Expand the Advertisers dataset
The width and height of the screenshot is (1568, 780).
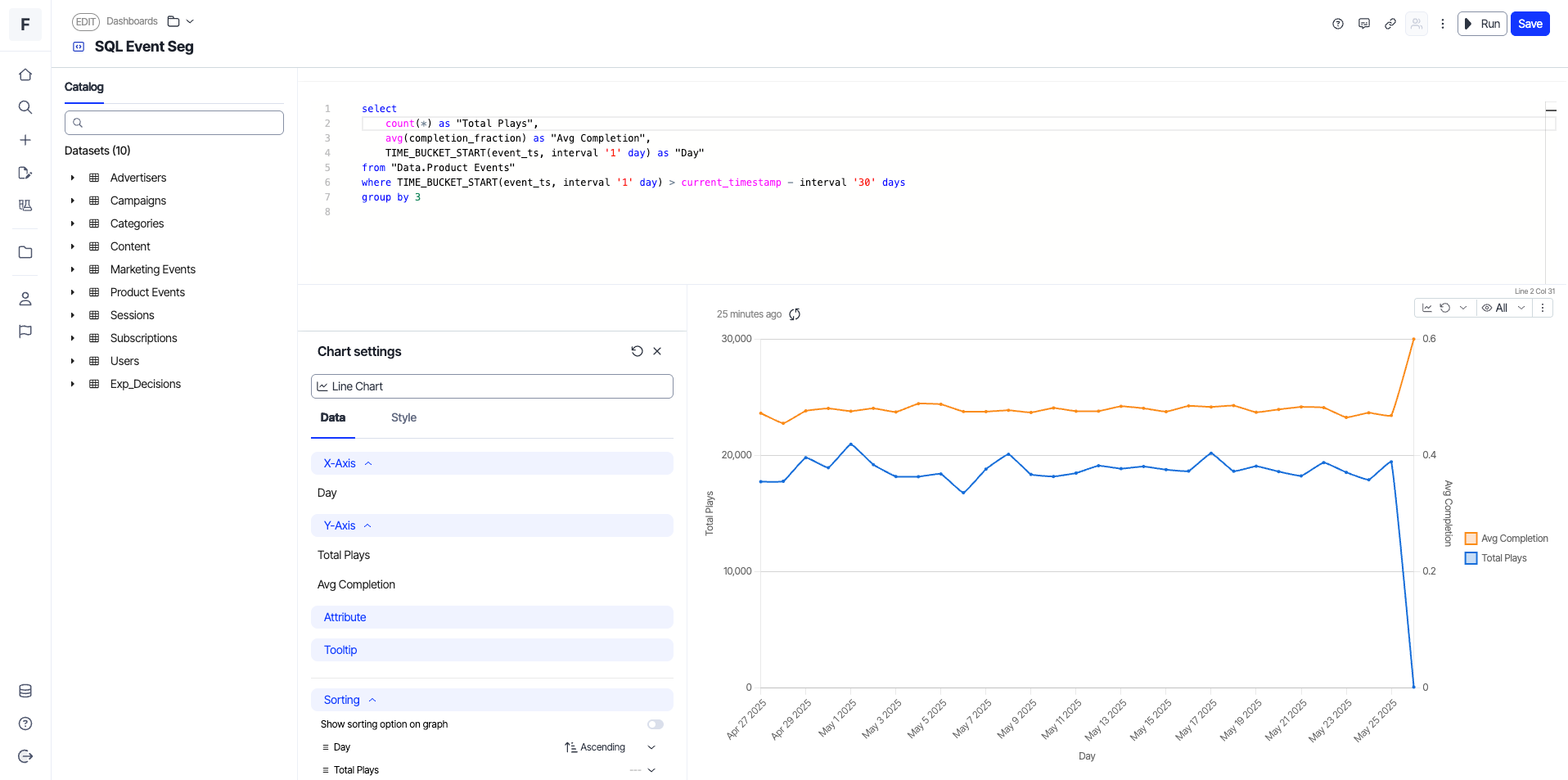[x=73, y=178]
